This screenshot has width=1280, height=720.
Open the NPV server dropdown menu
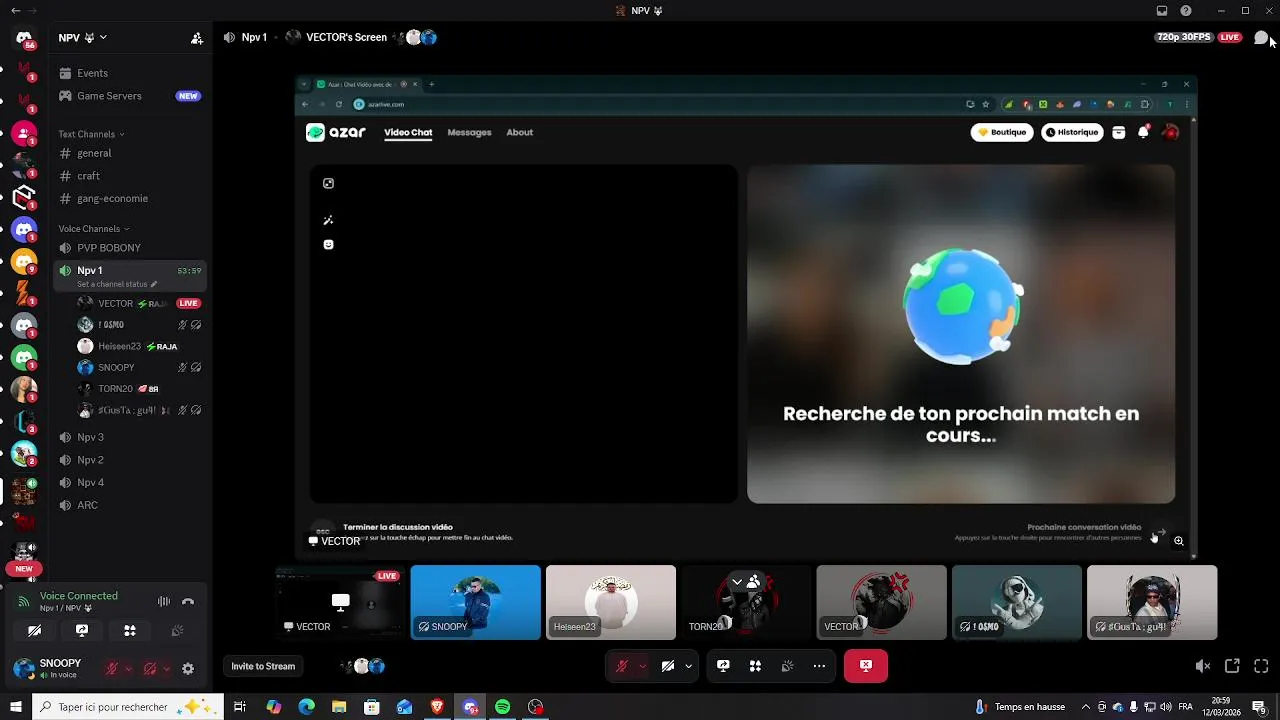click(82, 38)
